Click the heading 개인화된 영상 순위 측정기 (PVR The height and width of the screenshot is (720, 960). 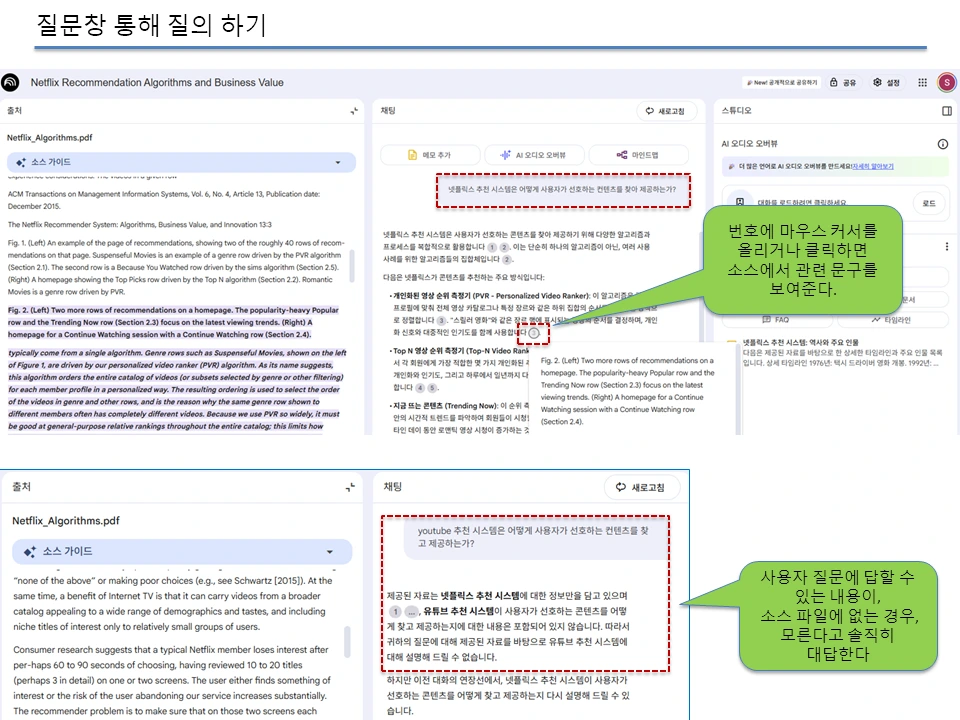(x=490, y=296)
